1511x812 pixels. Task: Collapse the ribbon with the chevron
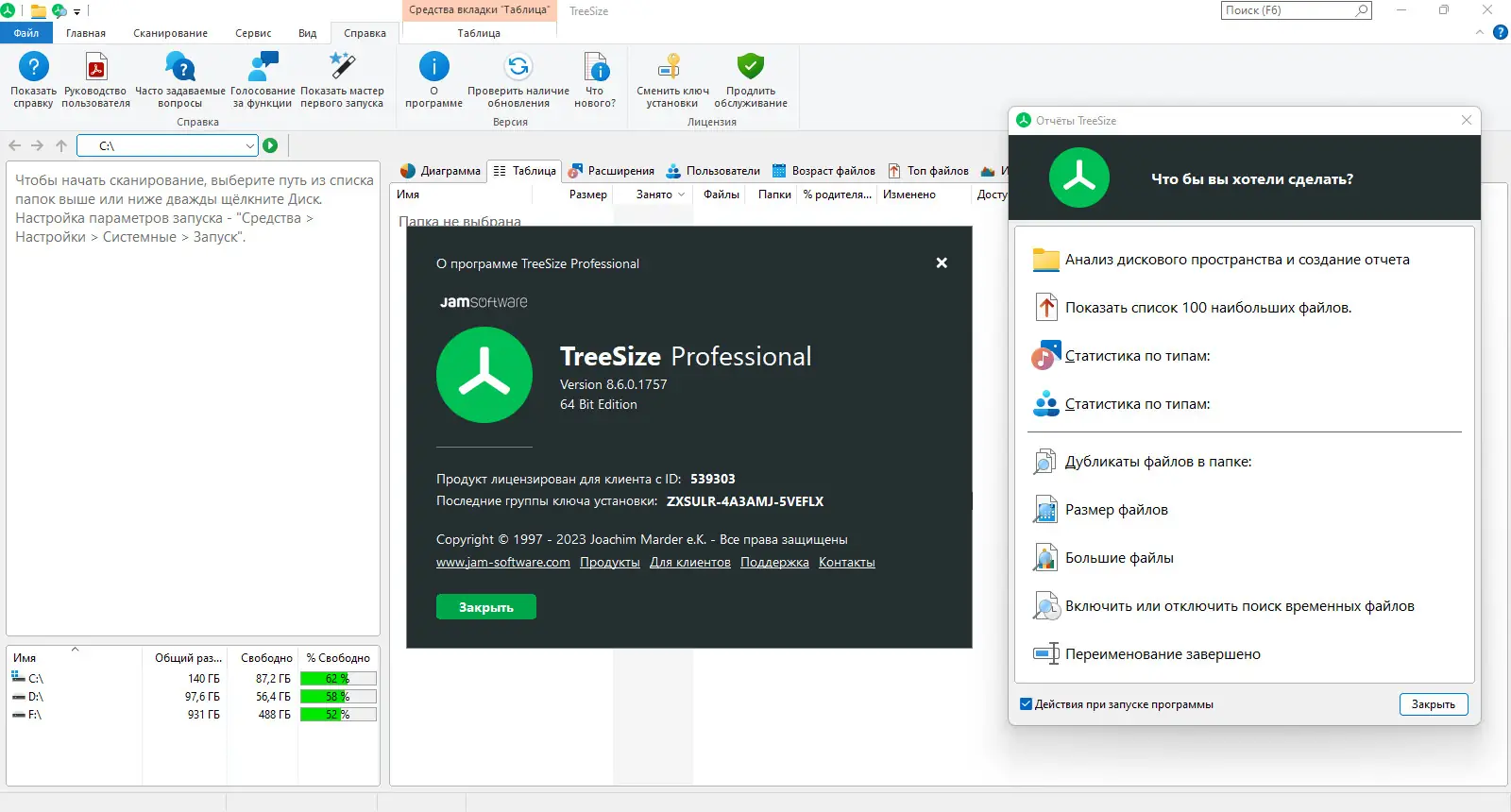tap(1480, 32)
